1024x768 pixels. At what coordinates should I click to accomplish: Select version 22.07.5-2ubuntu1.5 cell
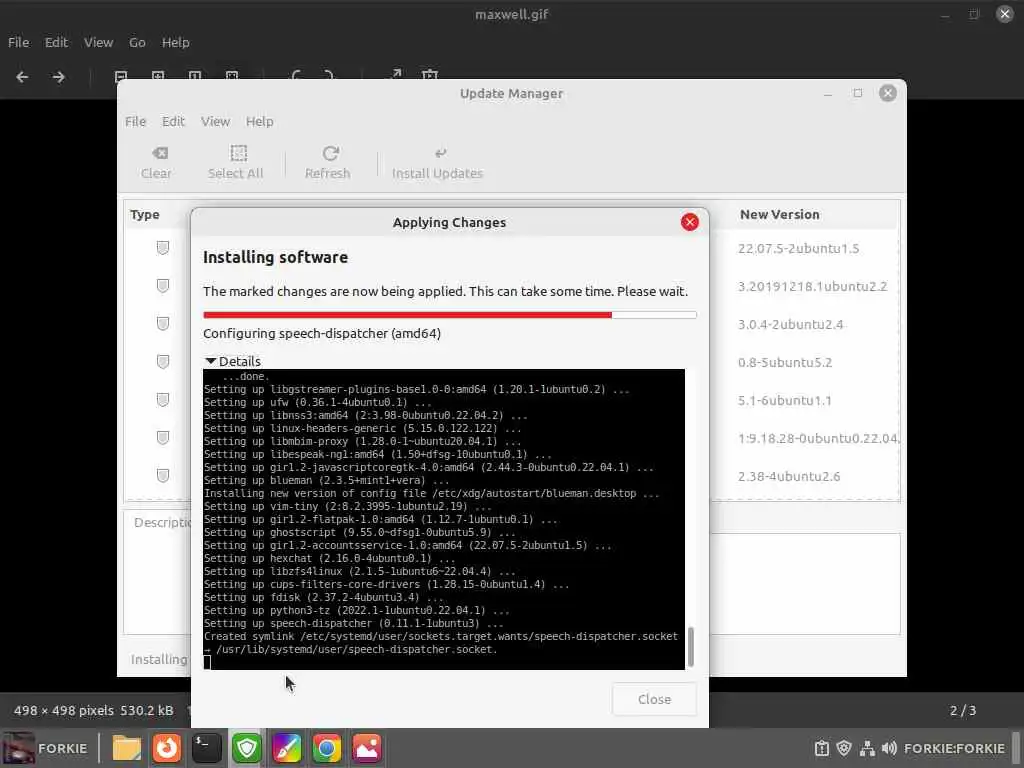[x=799, y=248]
